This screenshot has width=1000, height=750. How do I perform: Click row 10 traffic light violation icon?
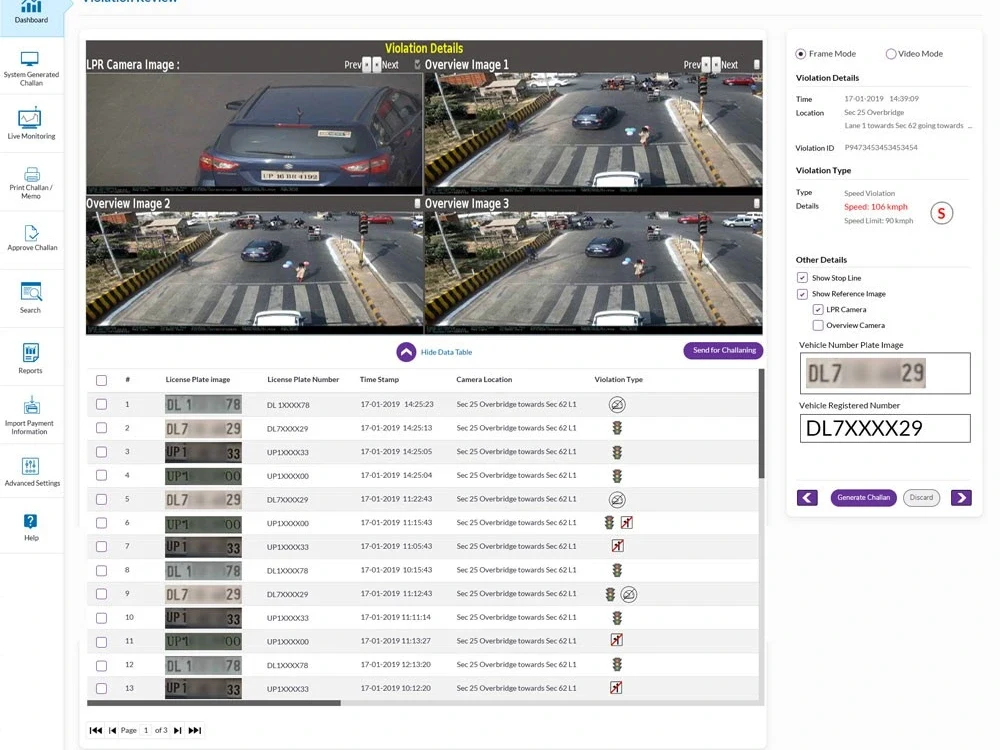[x=617, y=618]
